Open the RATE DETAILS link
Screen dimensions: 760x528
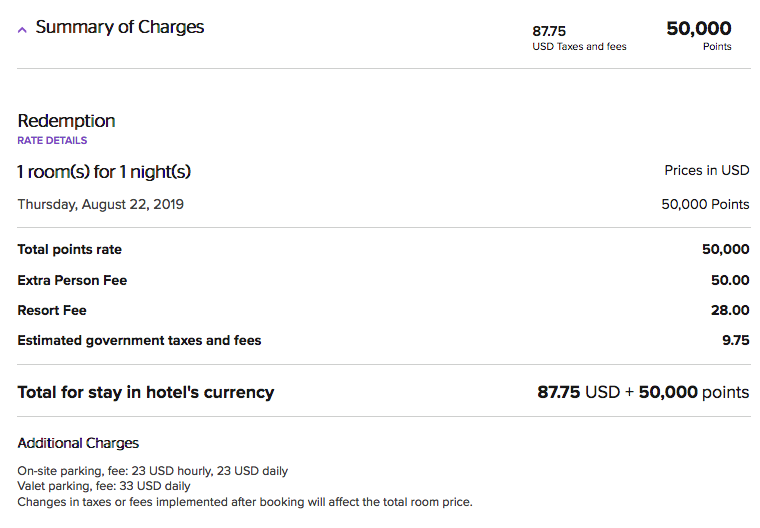[52, 141]
